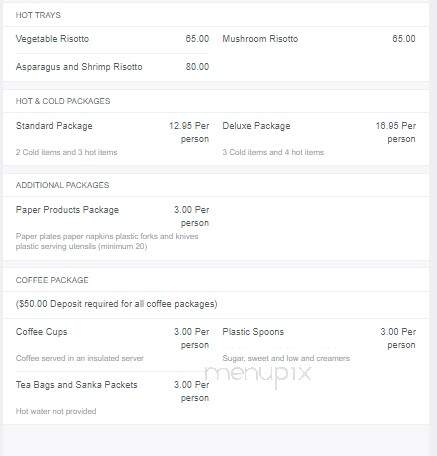This screenshot has height=456, width=437.
Task: Click the 80.00 price for shrimp risotto
Action: click(197, 67)
